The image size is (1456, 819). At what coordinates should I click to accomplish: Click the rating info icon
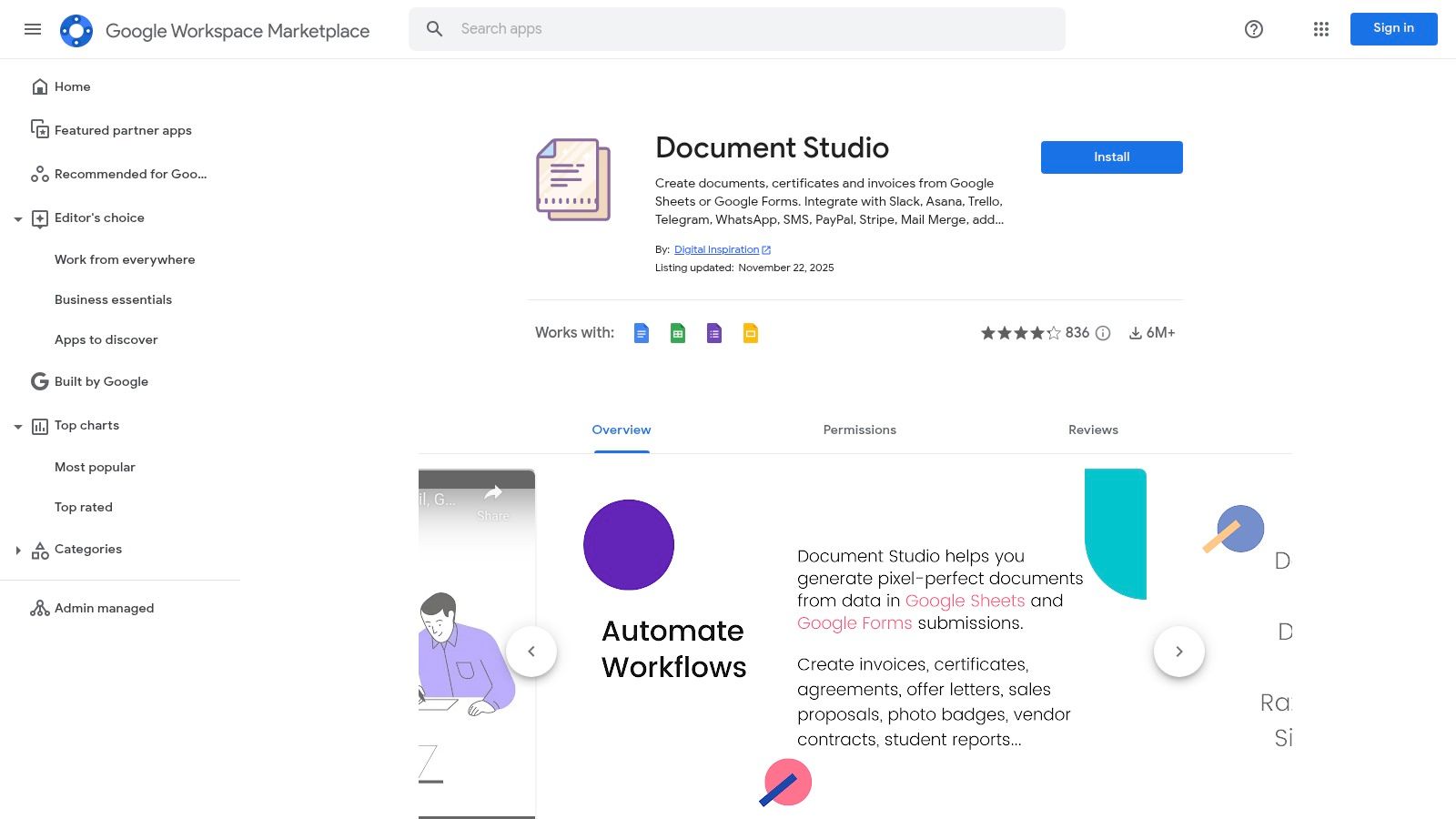[x=1103, y=333]
